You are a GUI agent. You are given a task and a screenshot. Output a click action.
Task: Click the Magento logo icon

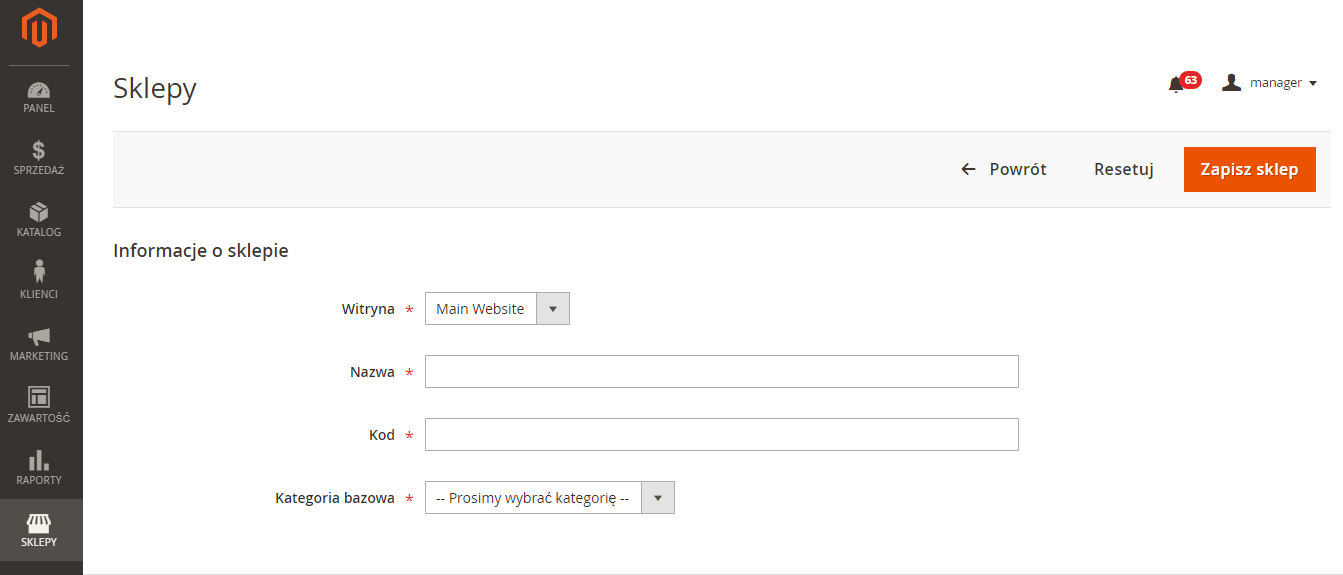39,28
